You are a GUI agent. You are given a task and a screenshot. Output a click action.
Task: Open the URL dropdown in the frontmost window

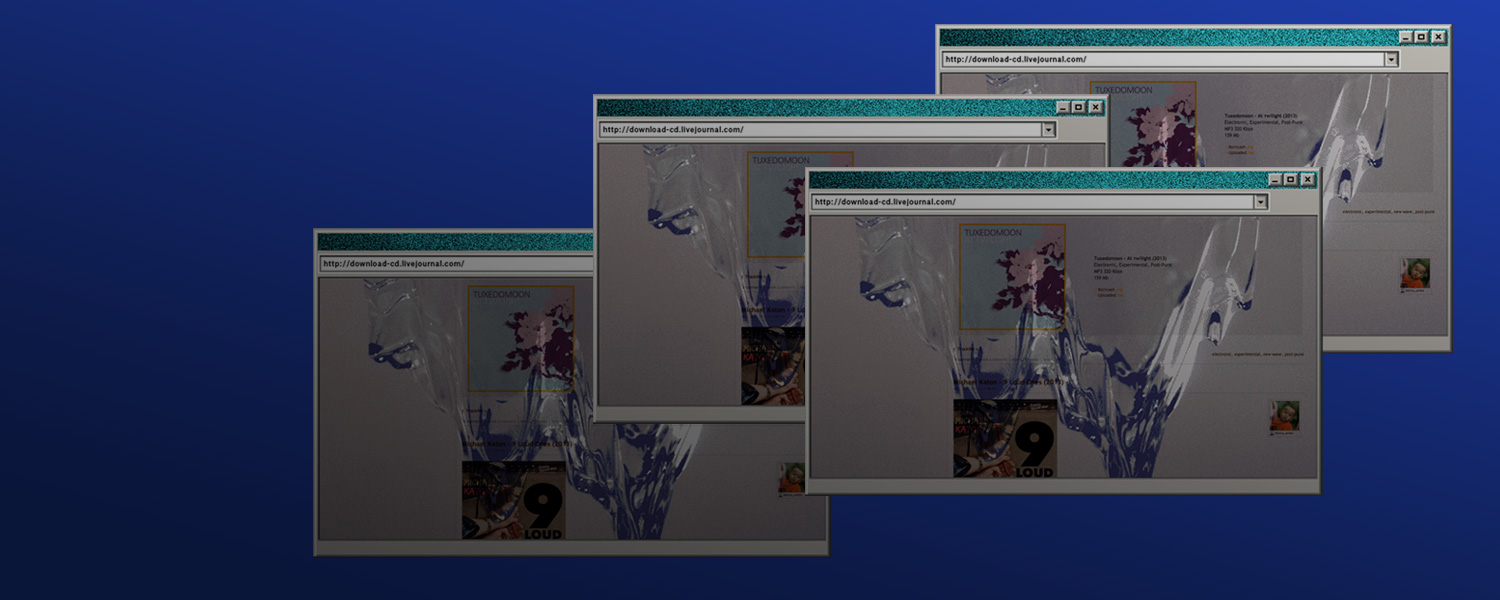tap(1261, 202)
